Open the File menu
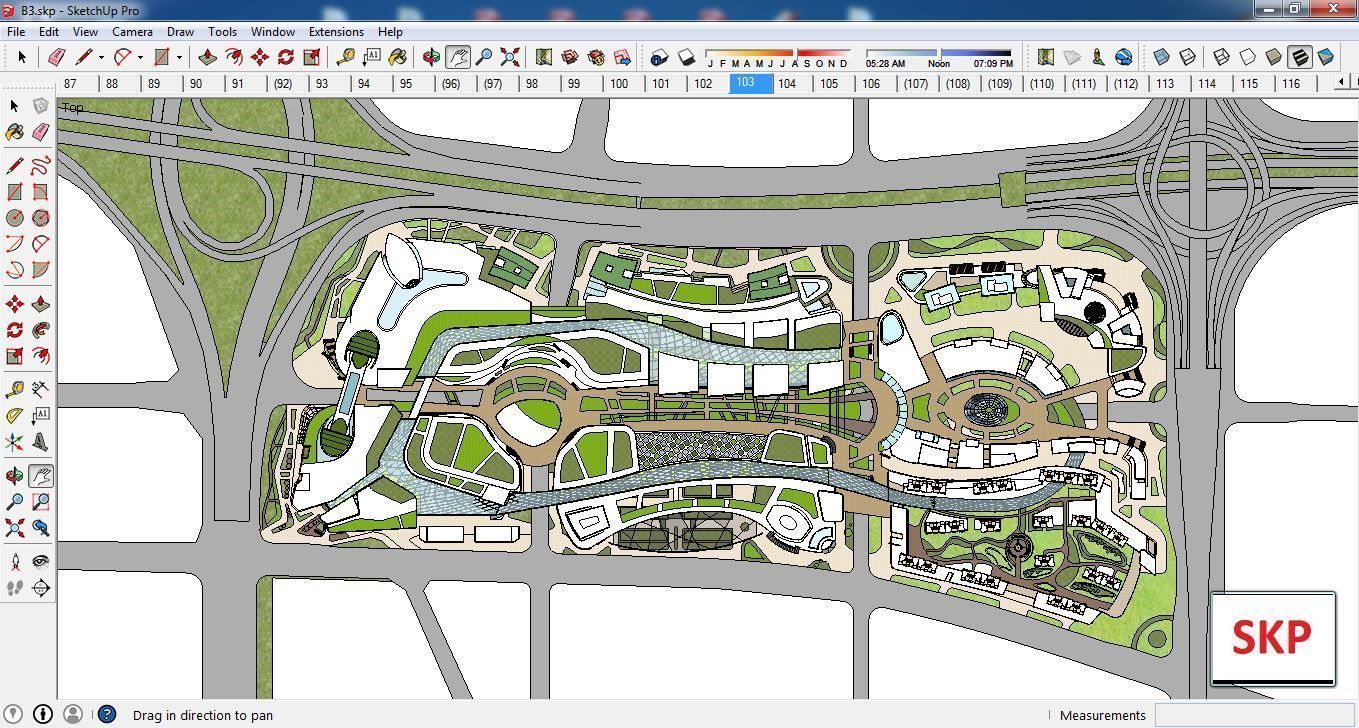Image resolution: width=1359 pixels, height=728 pixels. pos(16,31)
